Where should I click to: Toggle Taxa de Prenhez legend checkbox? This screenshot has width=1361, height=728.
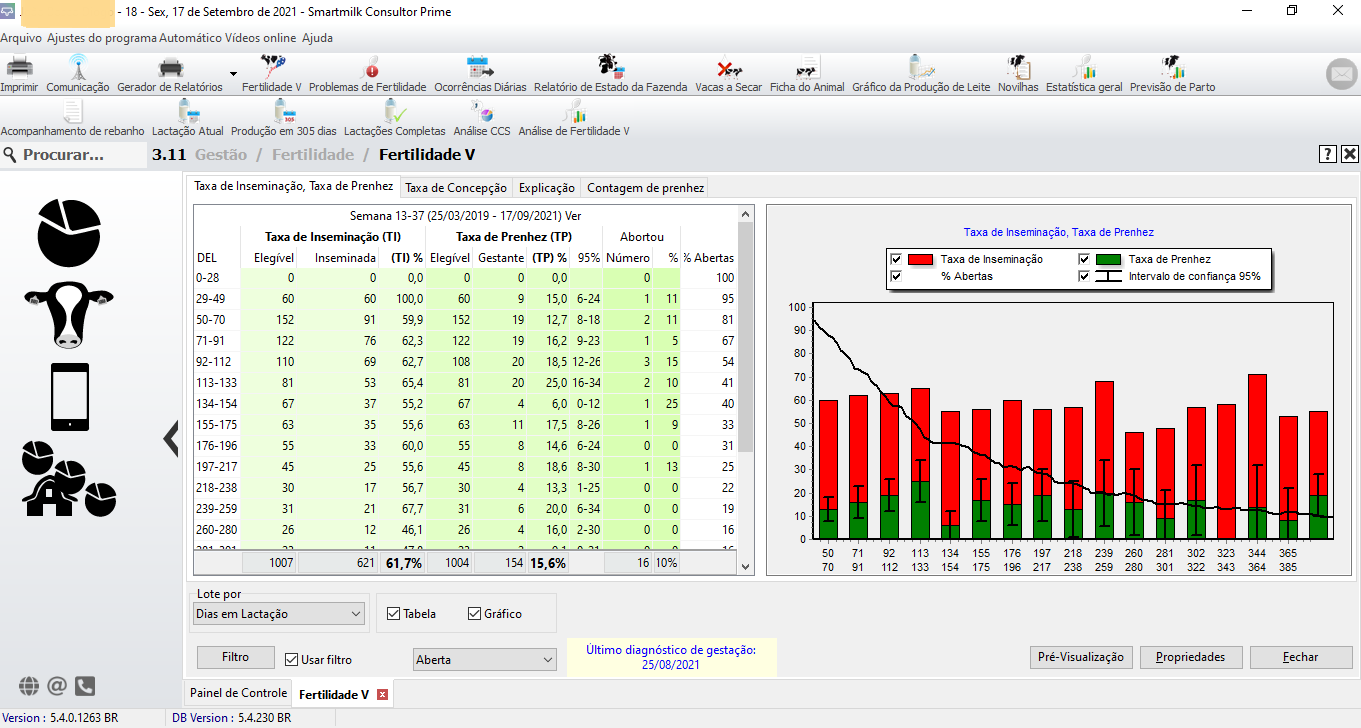[1084, 259]
